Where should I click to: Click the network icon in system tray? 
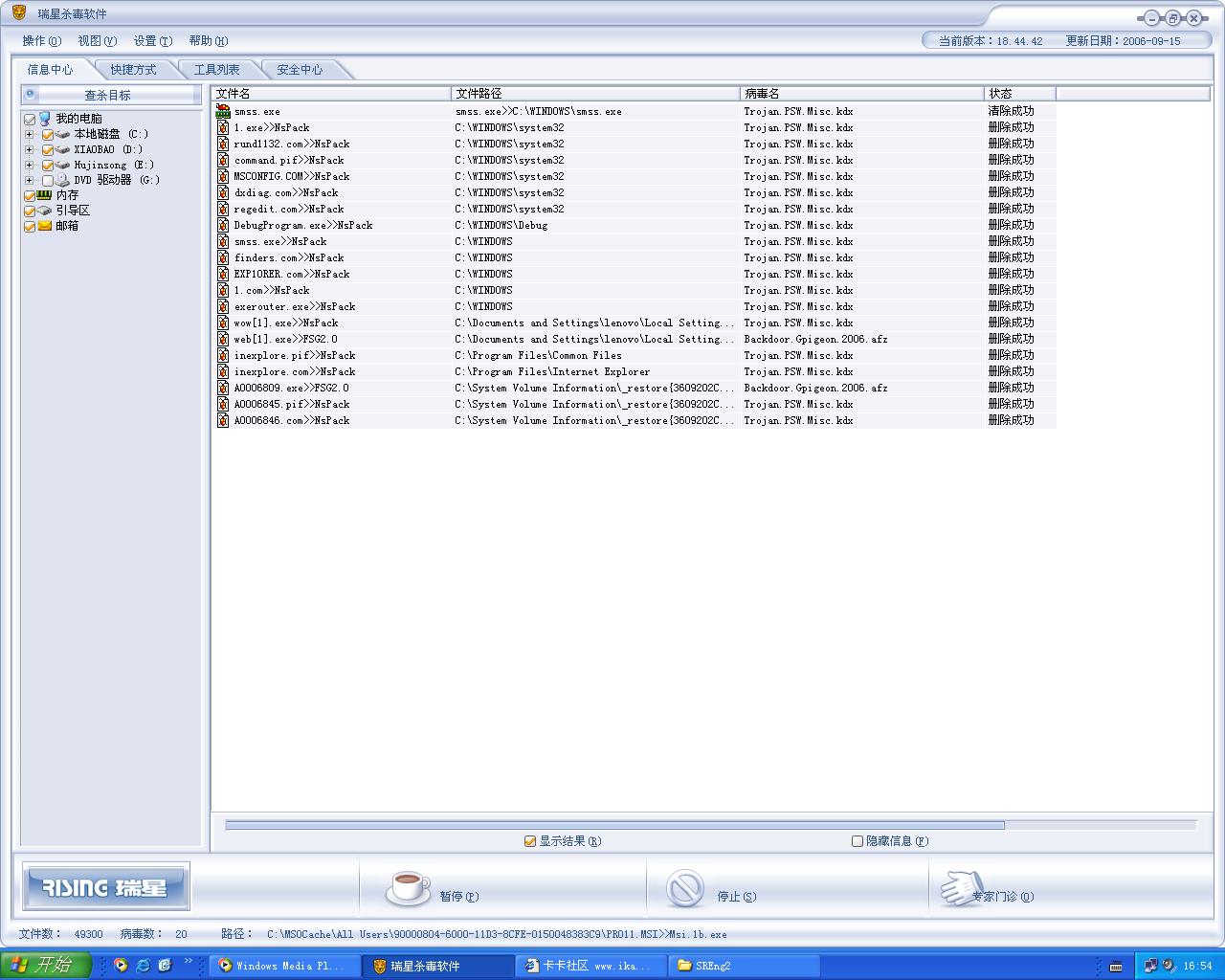[1151, 966]
